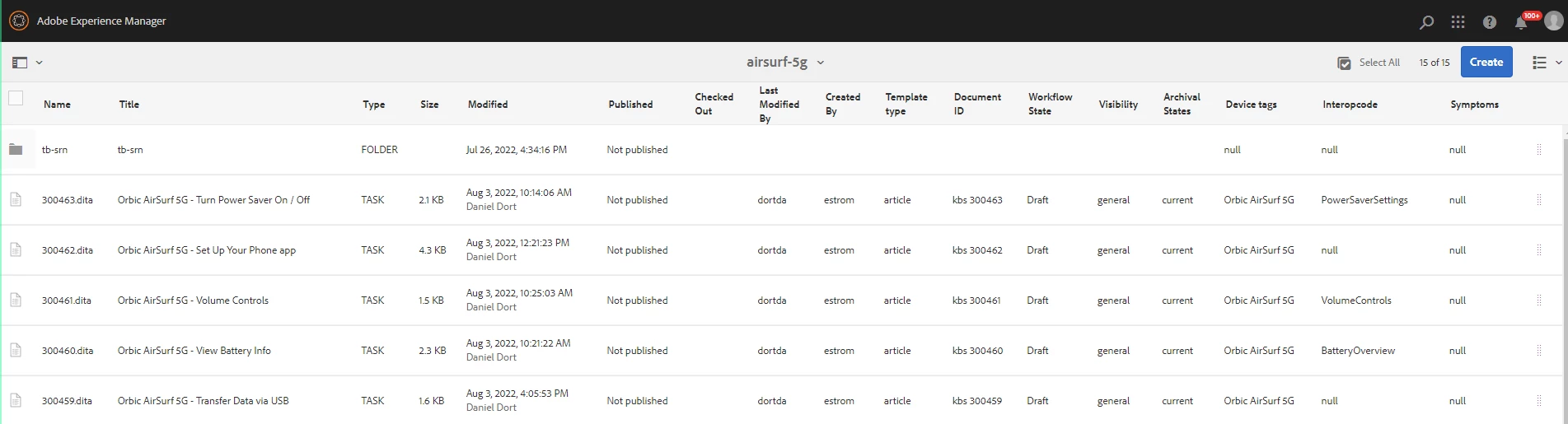Open the search magnifier icon
This screenshot has width=1568, height=424.
point(1426,22)
